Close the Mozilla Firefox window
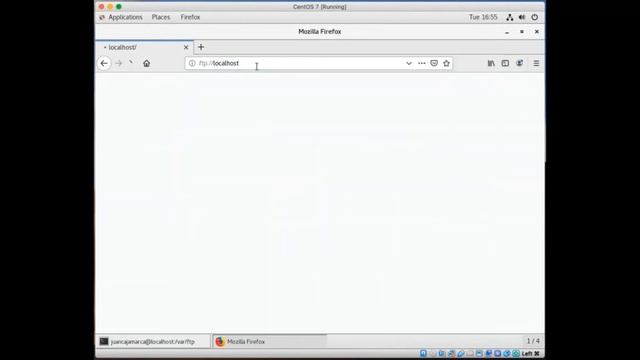The width and height of the screenshot is (640, 360). pos(536,32)
